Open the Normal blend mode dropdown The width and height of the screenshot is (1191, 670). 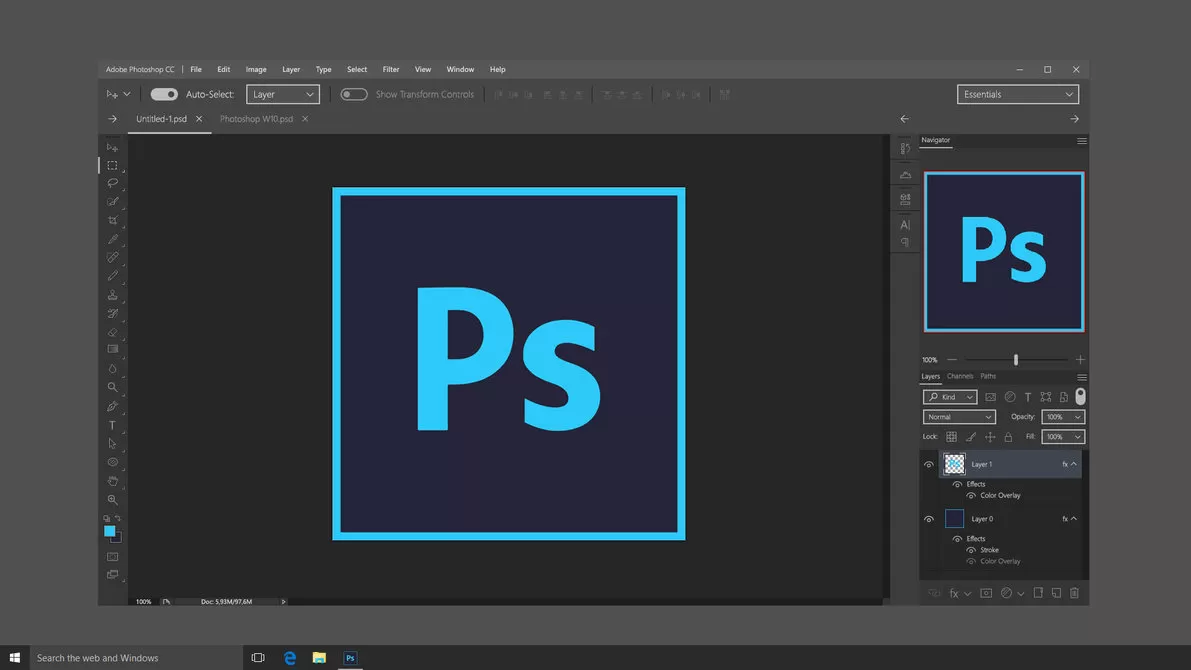[x=959, y=417]
